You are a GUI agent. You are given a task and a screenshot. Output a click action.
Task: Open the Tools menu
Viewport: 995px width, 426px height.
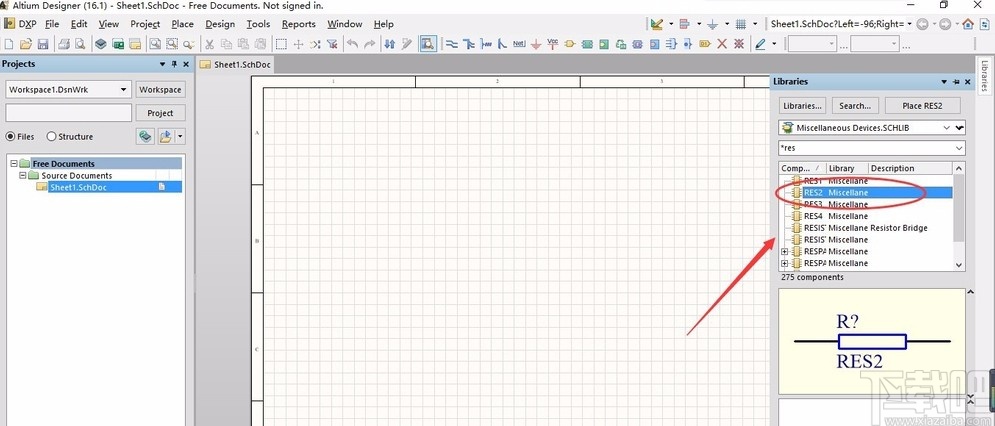pos(258,24)
